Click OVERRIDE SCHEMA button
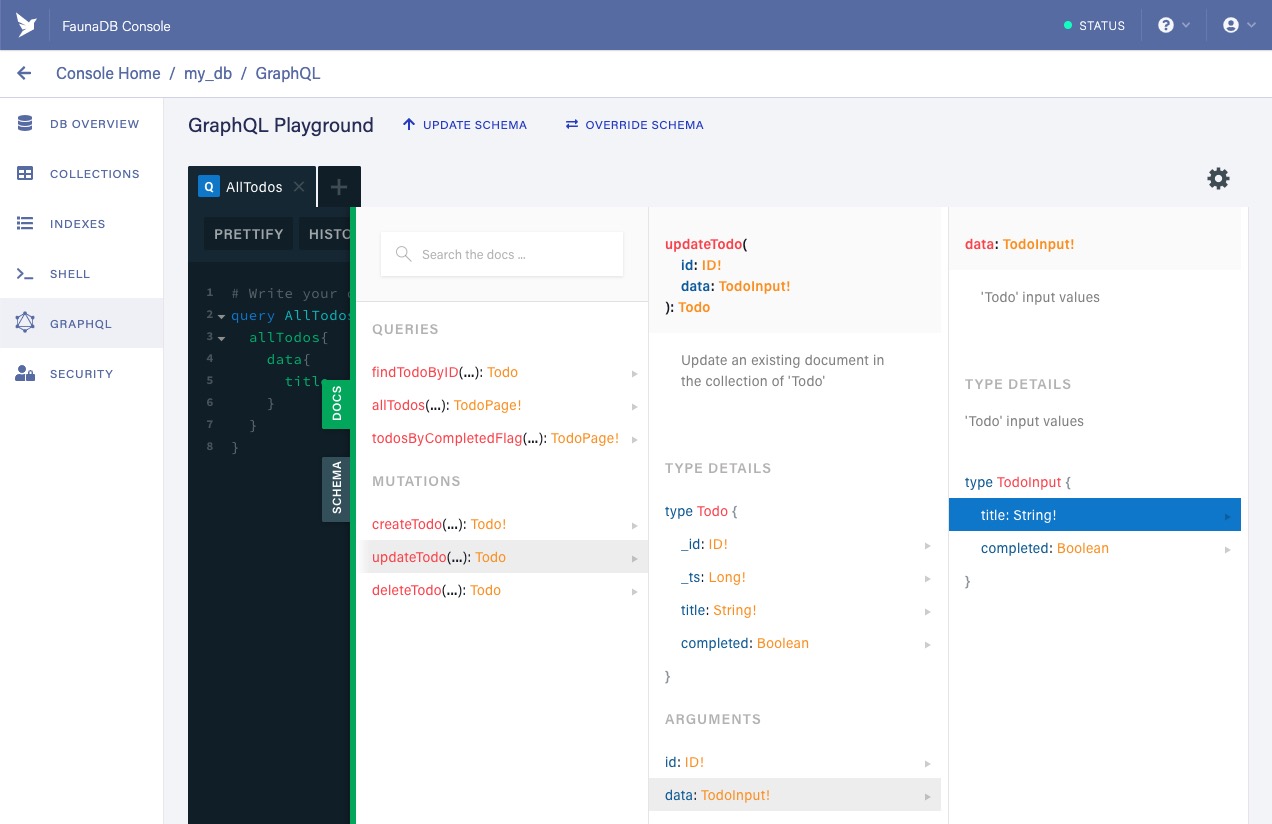Screen dimensions: 1272x824 point(634,125)
